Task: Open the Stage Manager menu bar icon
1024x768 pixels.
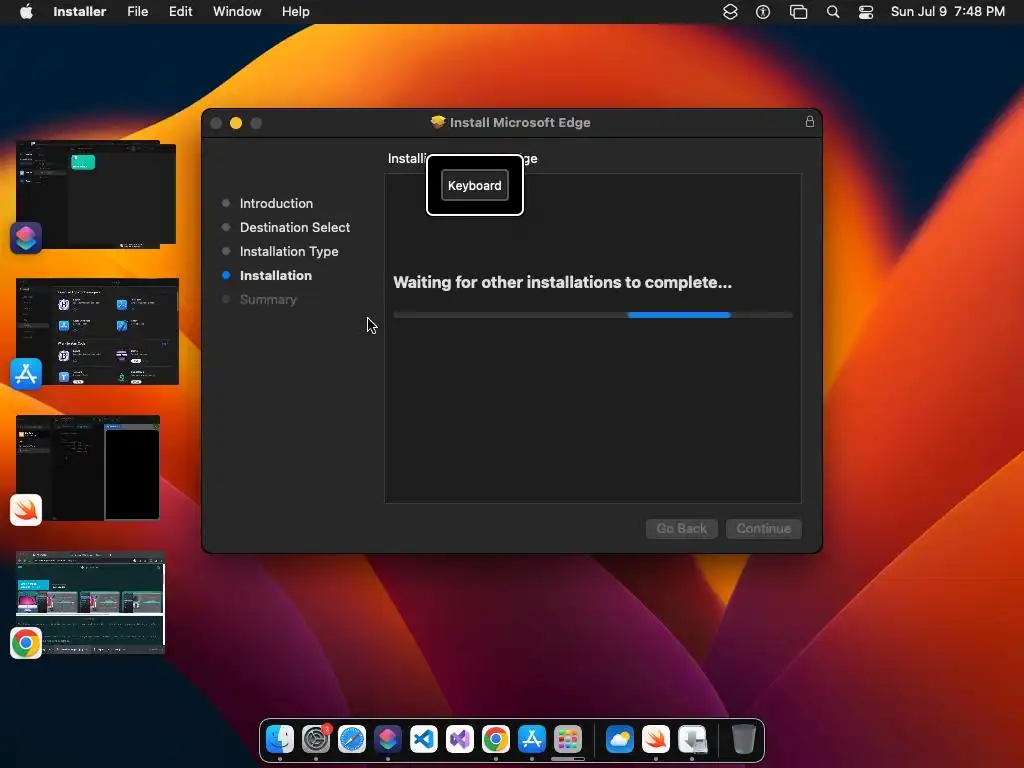Action: click(x=798, y=11)
